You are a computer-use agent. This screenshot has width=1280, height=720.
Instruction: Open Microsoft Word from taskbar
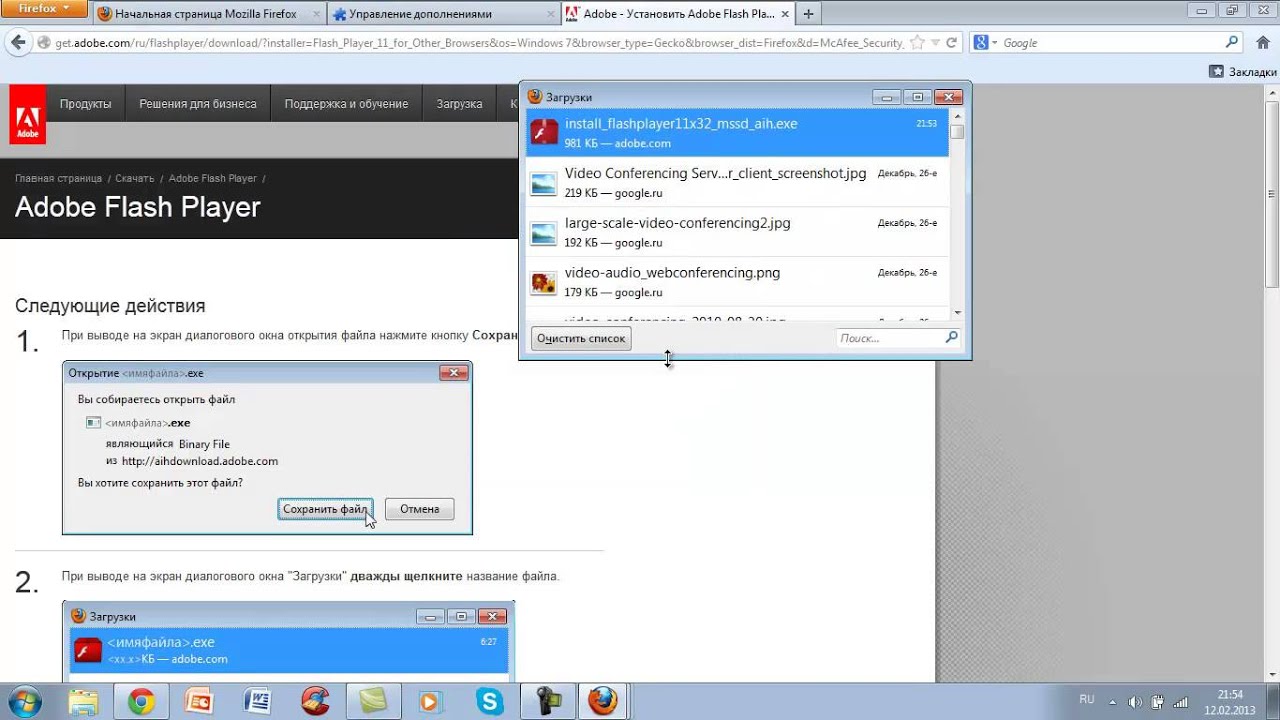click(257, 702)
